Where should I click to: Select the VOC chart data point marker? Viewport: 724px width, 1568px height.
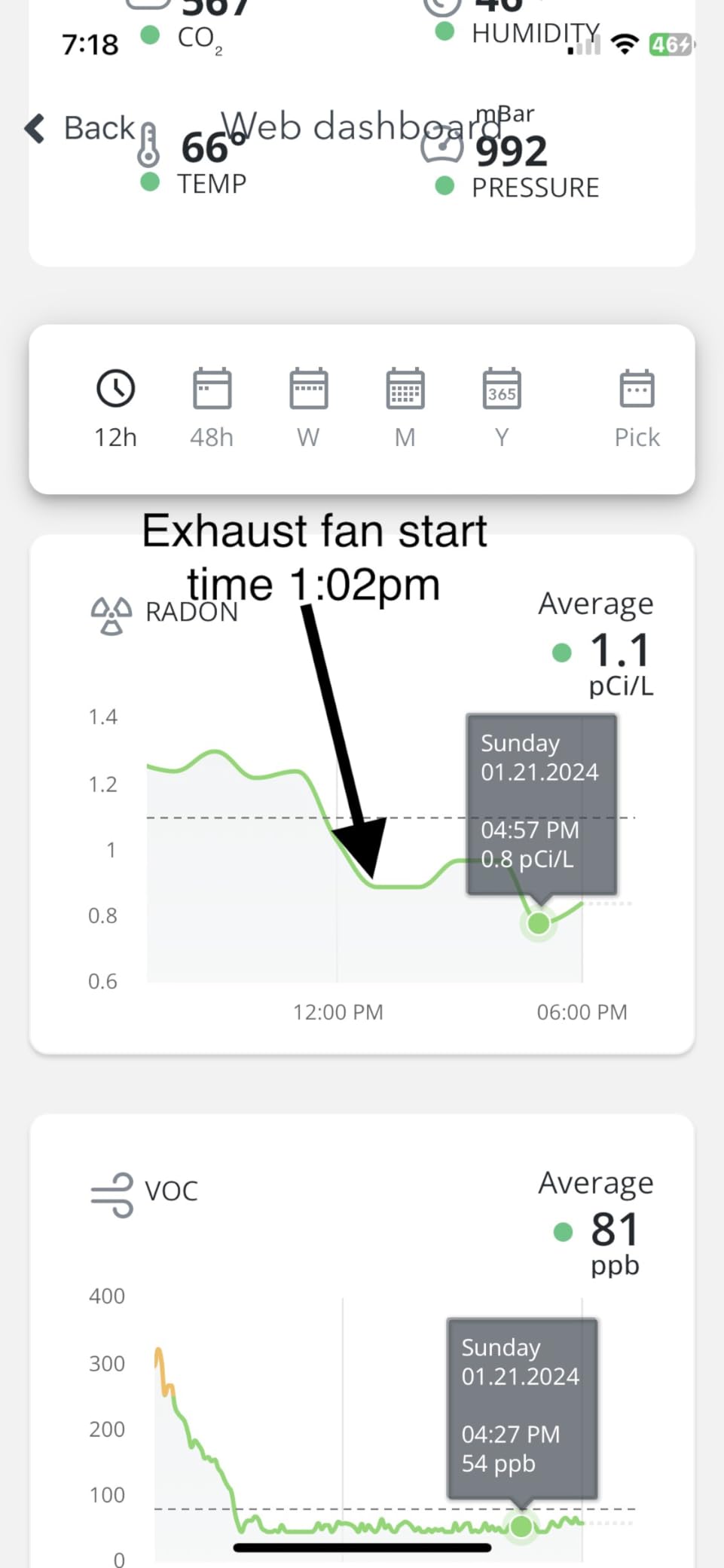click(521, 1527)
